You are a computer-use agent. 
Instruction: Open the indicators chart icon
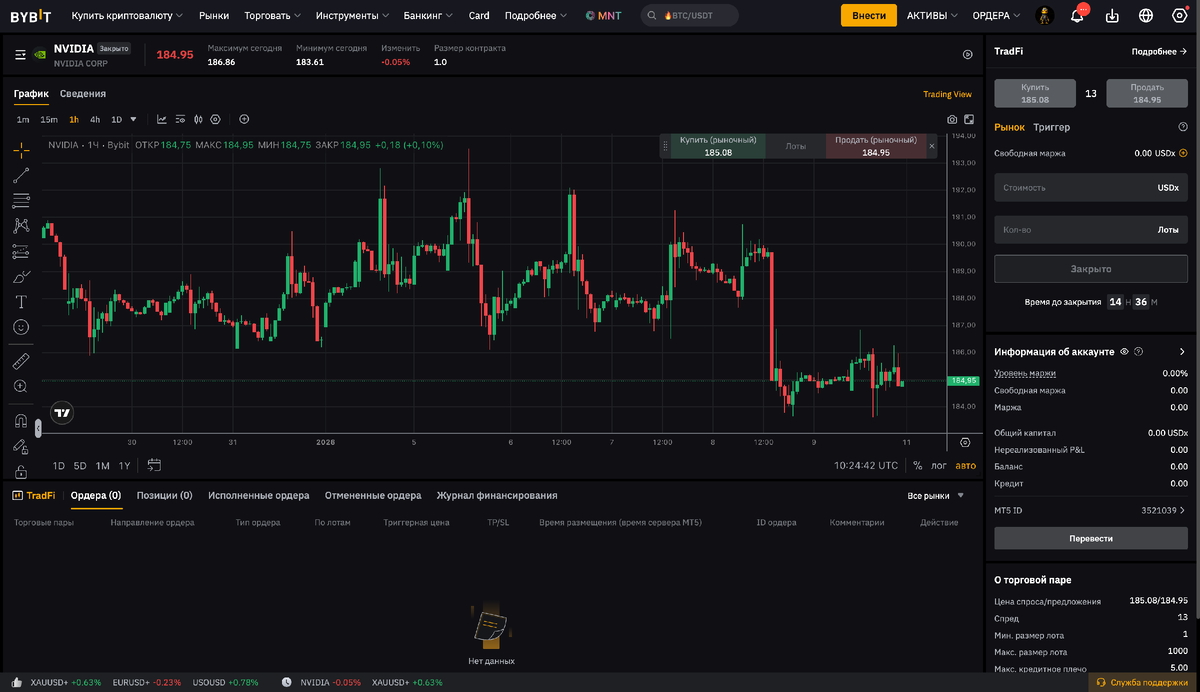tap(162, 119)
